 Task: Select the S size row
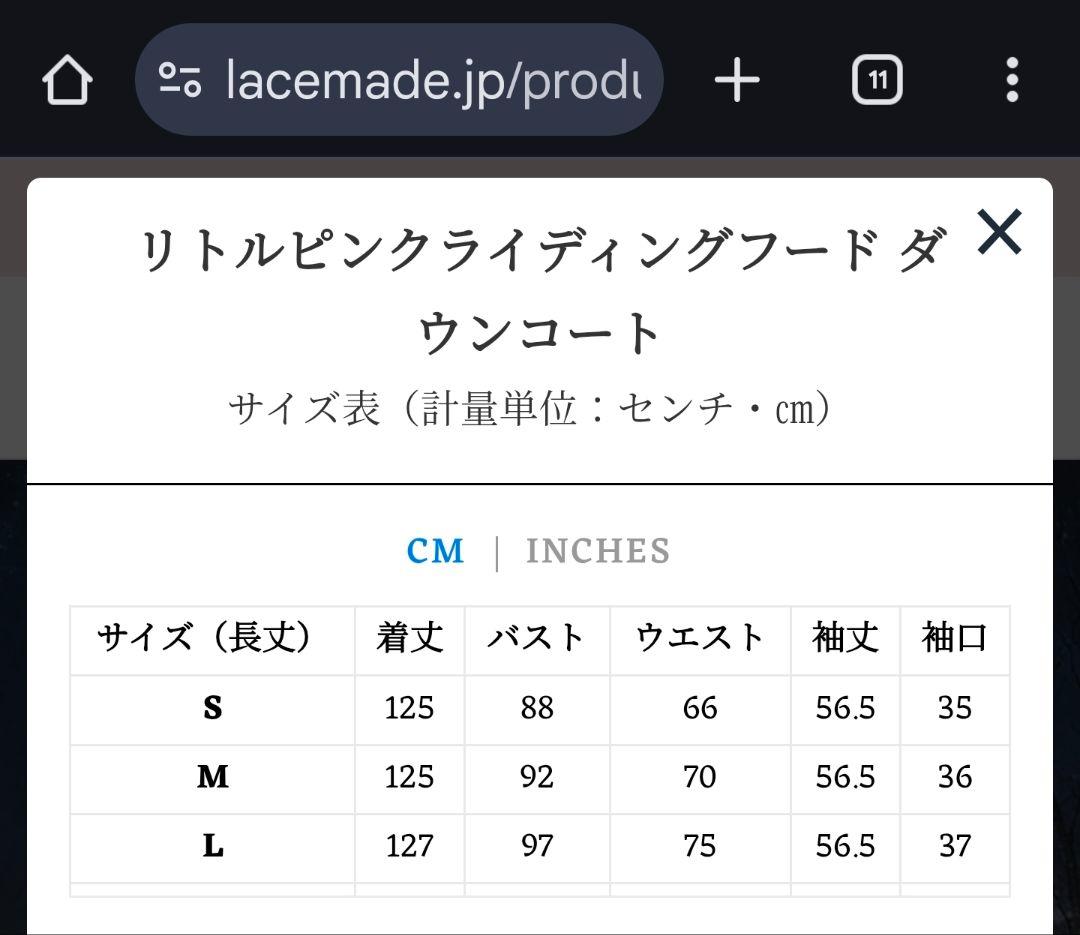[213, 708]
